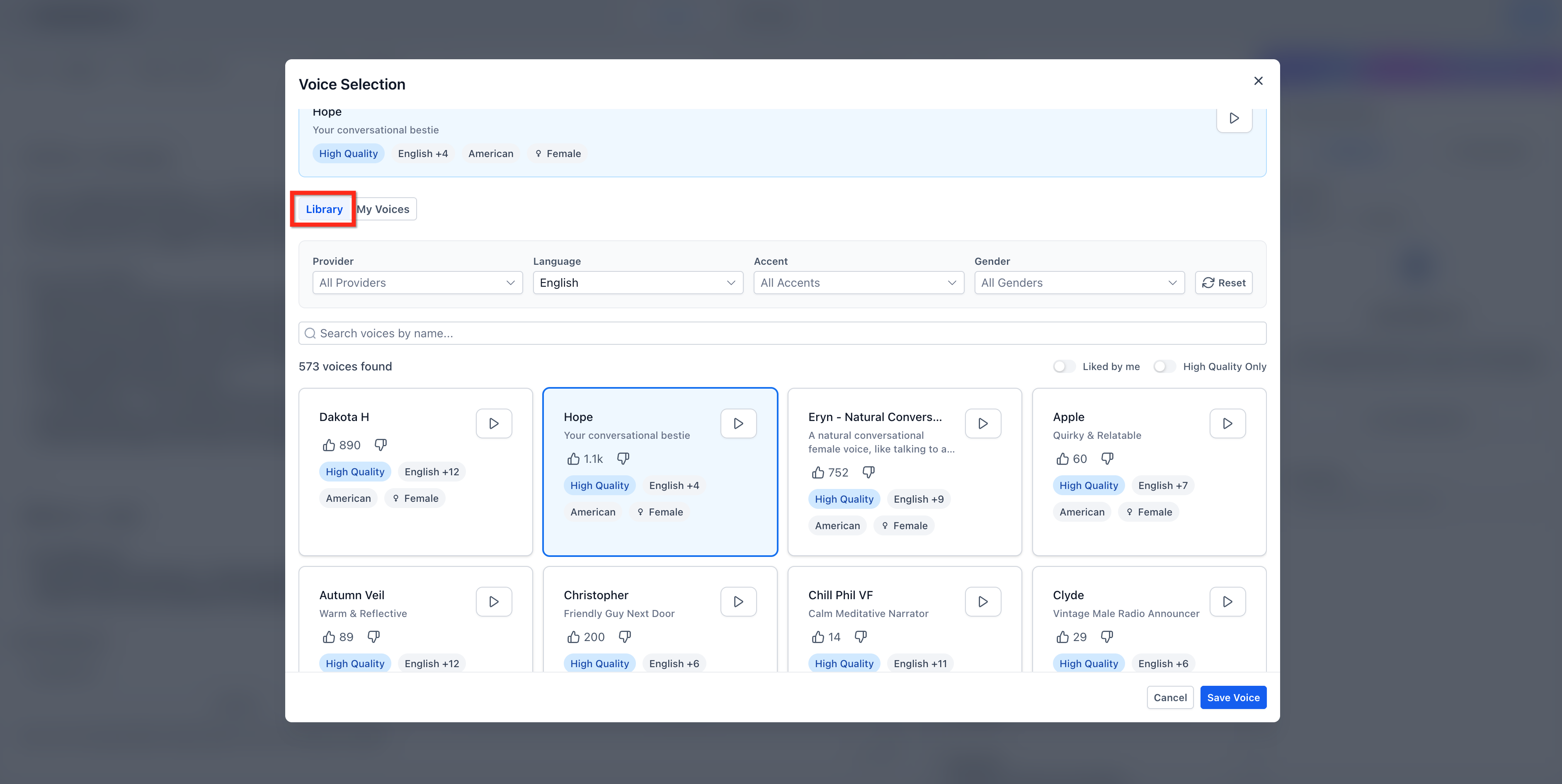Viewport: 1562px width, 784px height.
Task: Turn on High Quality Only toggle
Action: point(1164,366)
